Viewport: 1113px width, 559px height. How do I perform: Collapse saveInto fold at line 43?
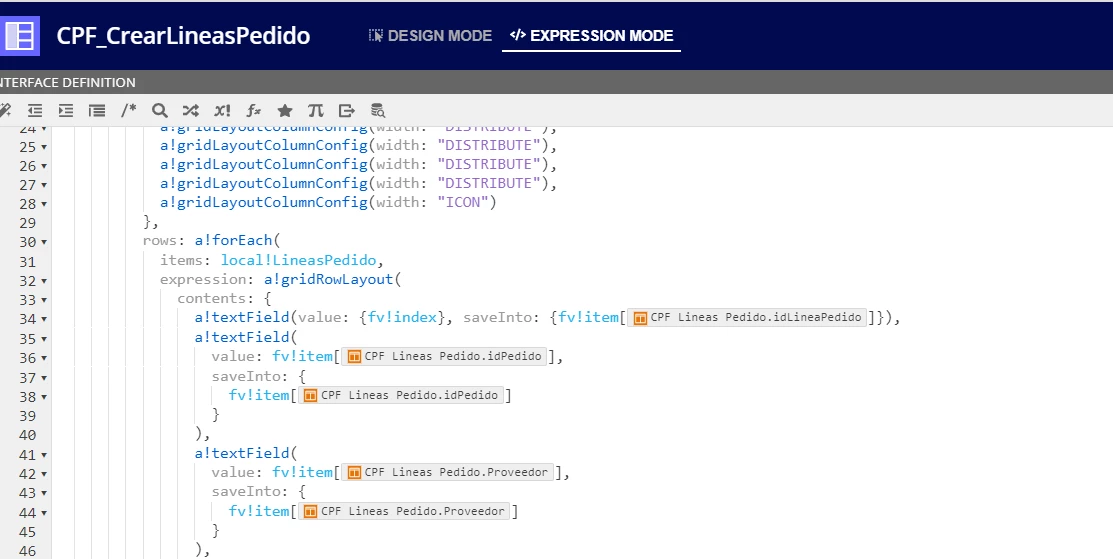[44, 493]
